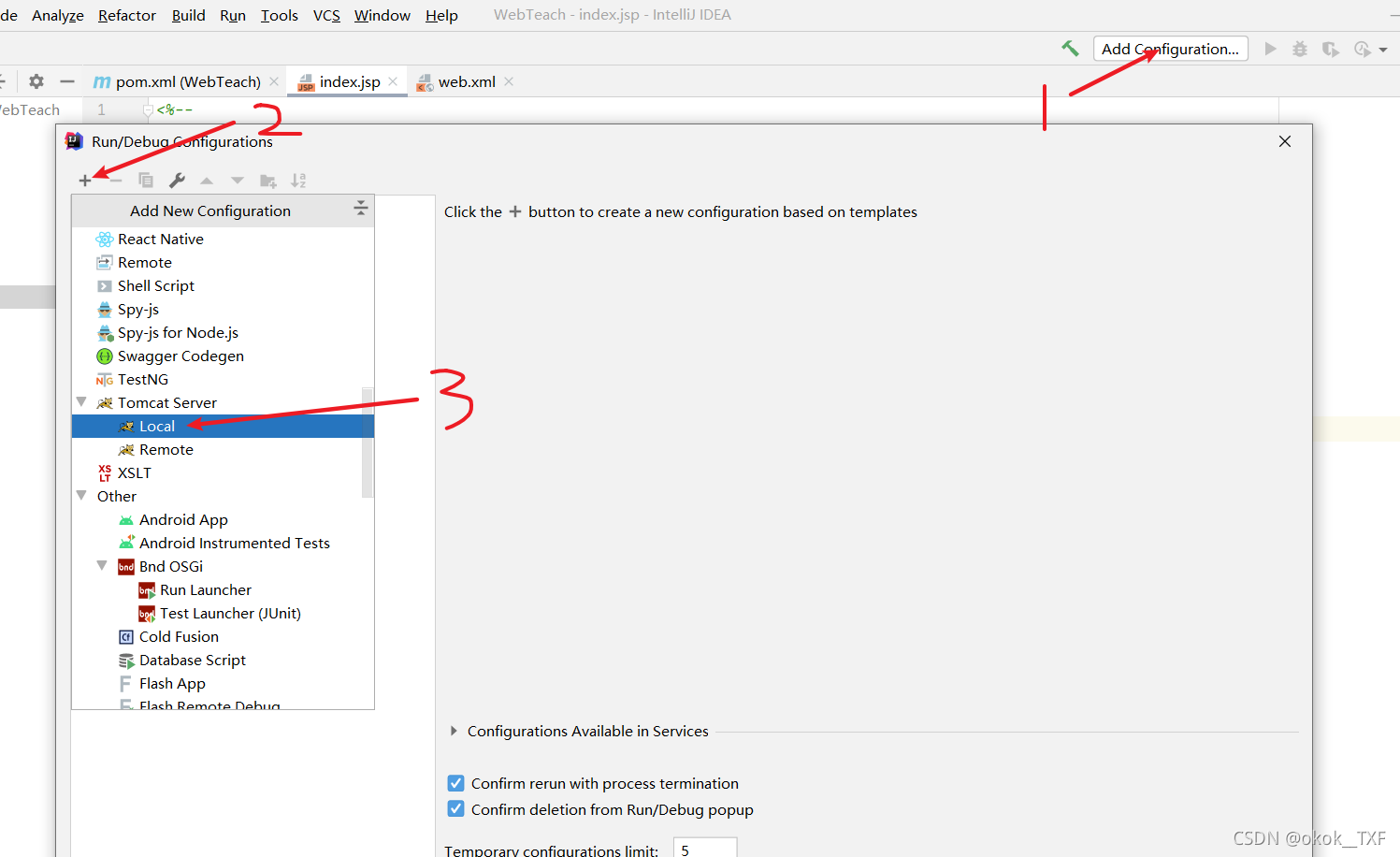This screenshot has height=857, width=1400.
Task: Open the Analyze menu
Action: (58, 16)
